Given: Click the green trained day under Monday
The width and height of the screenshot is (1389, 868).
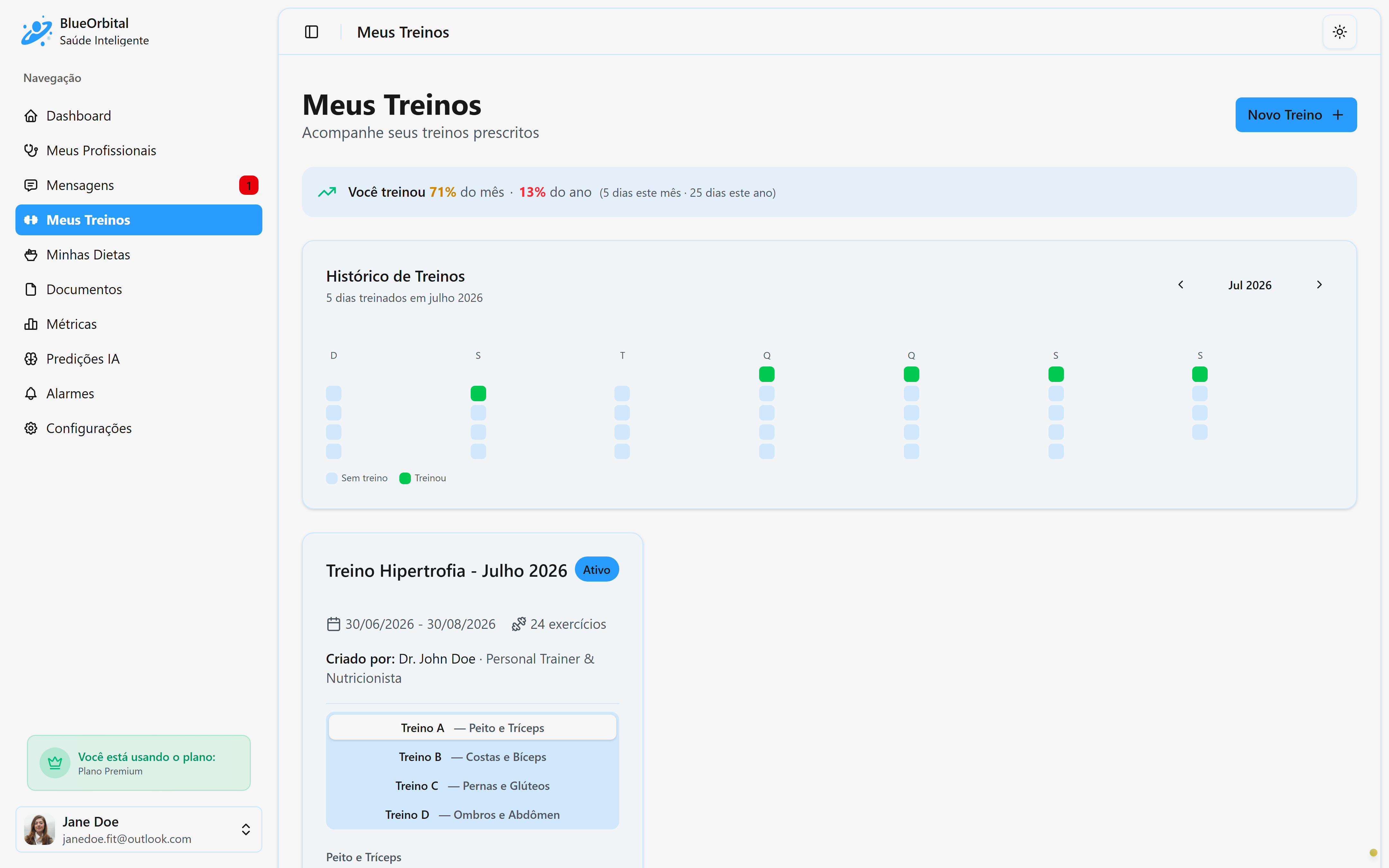Looking at the screenshot, I should pos(478,394).
